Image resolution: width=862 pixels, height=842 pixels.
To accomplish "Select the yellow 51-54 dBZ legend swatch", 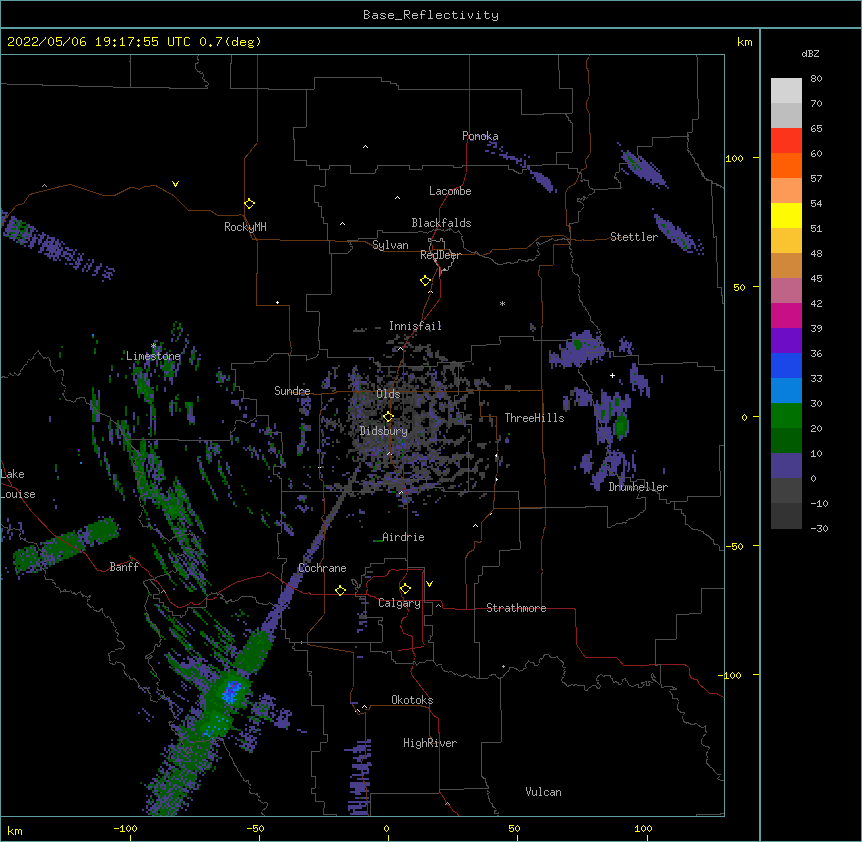I will 786,216.
